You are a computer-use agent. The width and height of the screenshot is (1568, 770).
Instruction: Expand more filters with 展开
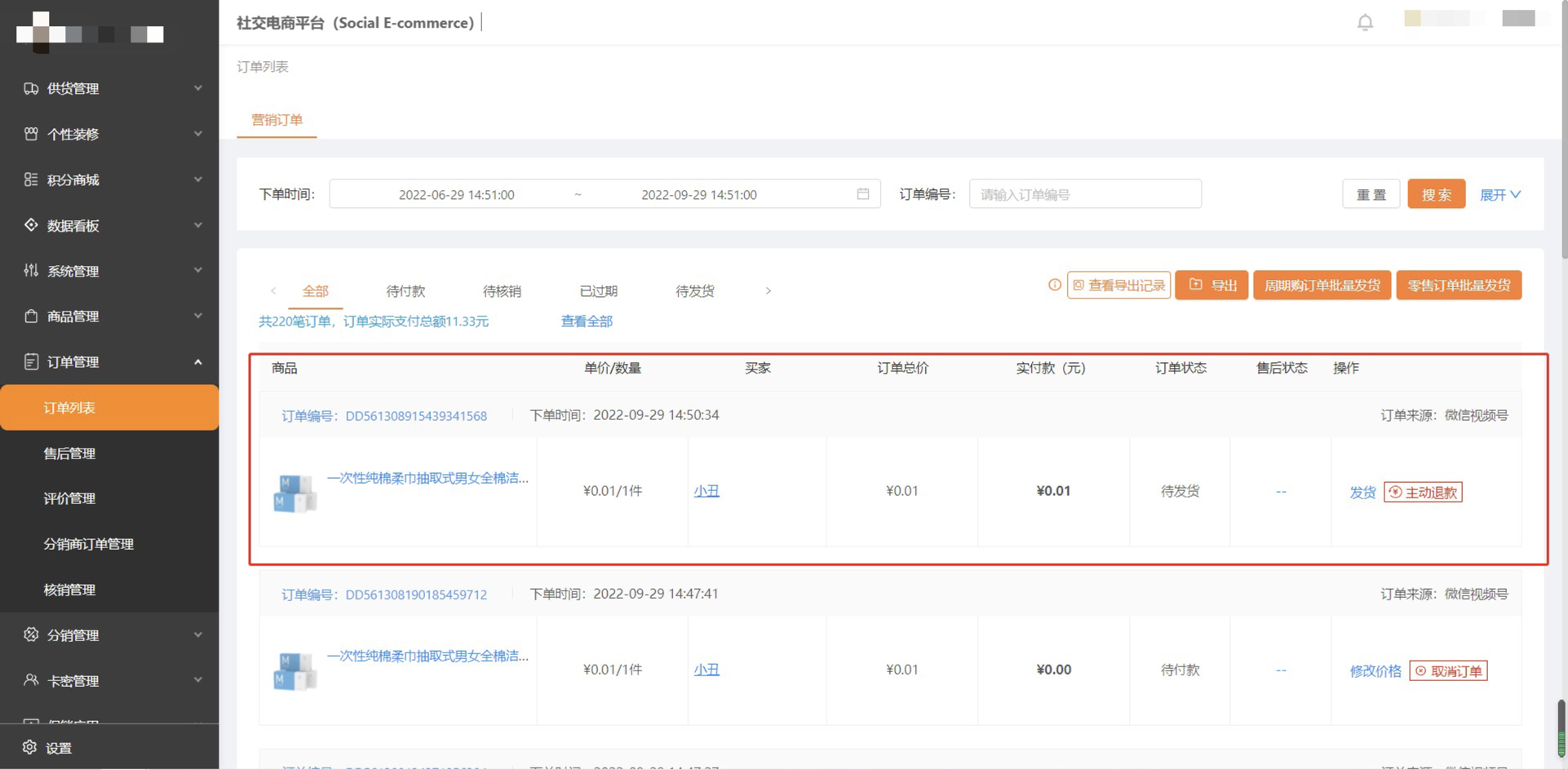click(x=1499, y=195)
